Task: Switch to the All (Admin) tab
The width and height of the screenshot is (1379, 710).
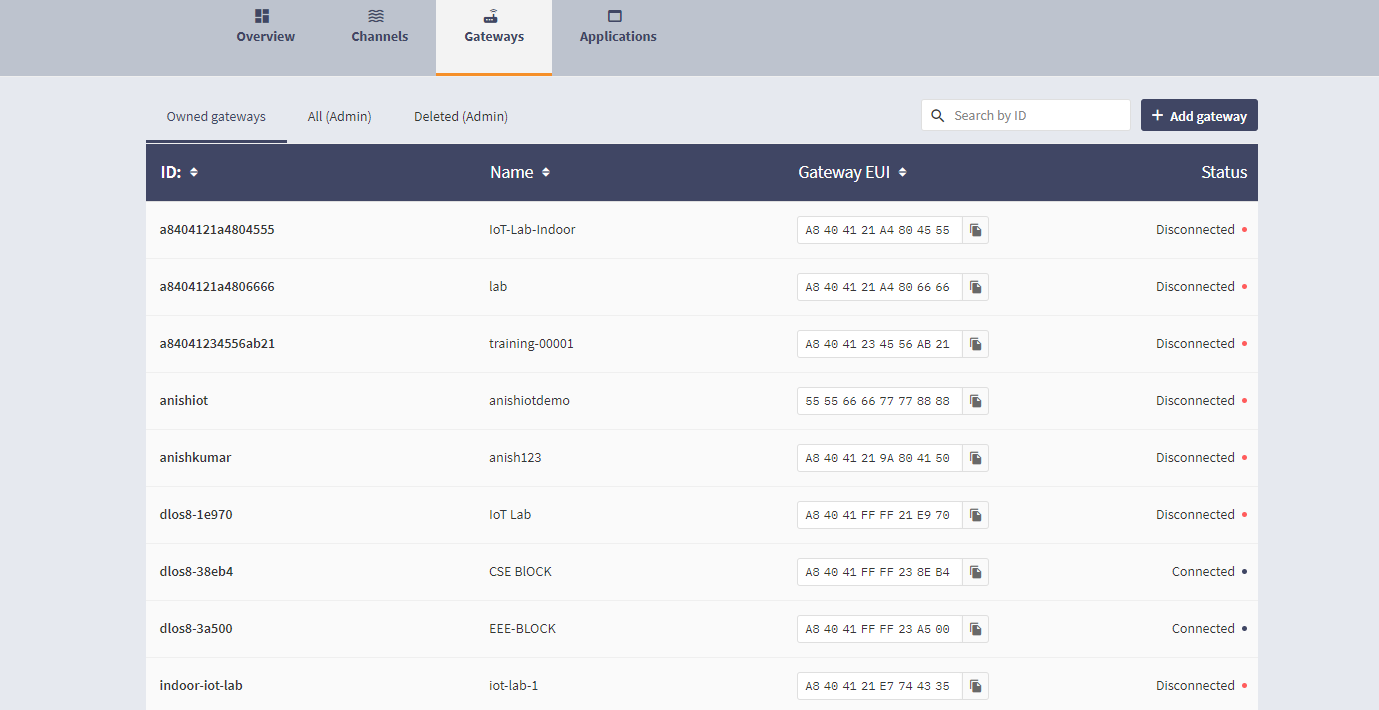Action: (x=339, y=116)
